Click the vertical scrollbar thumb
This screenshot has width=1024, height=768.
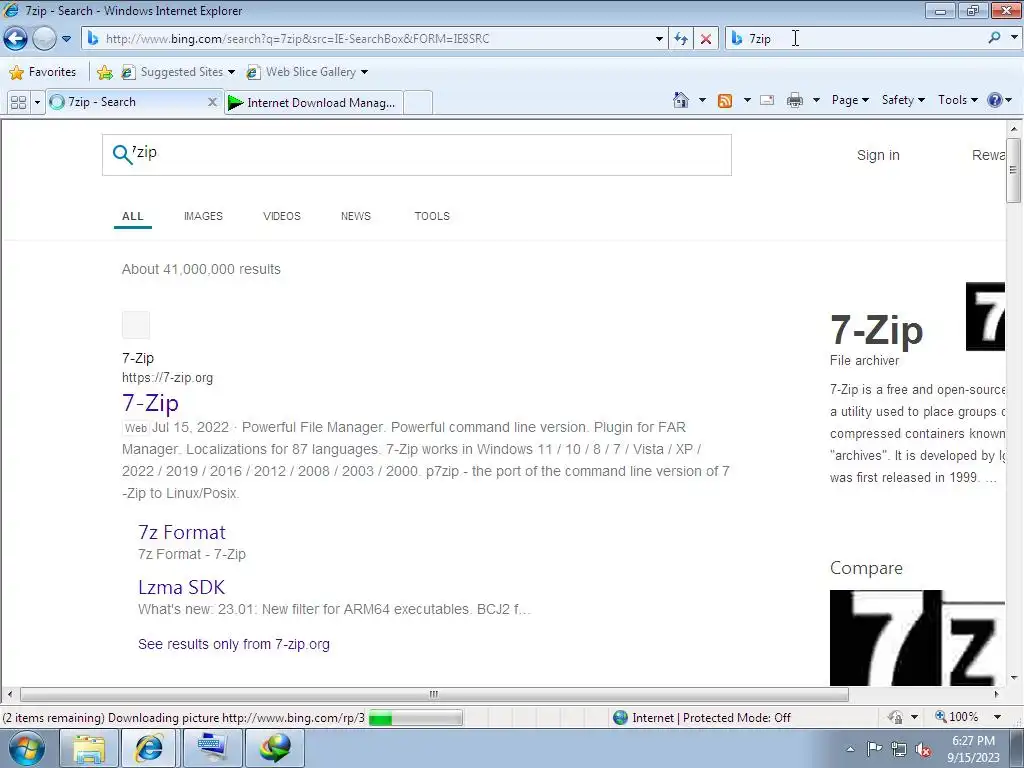[x=1013, y=170]
